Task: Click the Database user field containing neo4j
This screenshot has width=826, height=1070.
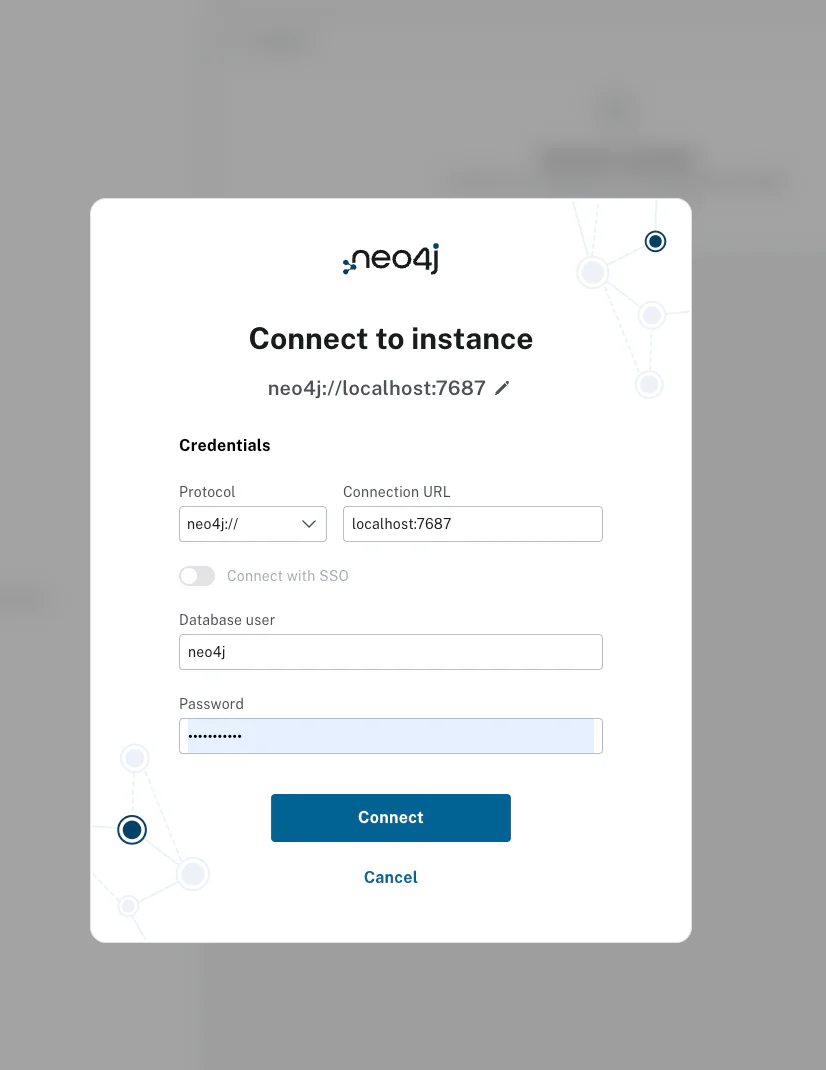Action: [x=390, y=651]
